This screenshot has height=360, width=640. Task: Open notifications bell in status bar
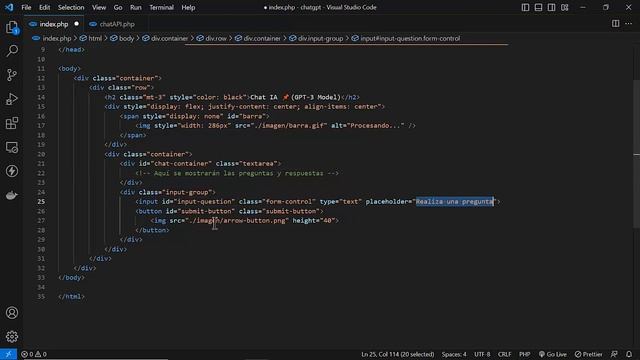coord(629,354)
